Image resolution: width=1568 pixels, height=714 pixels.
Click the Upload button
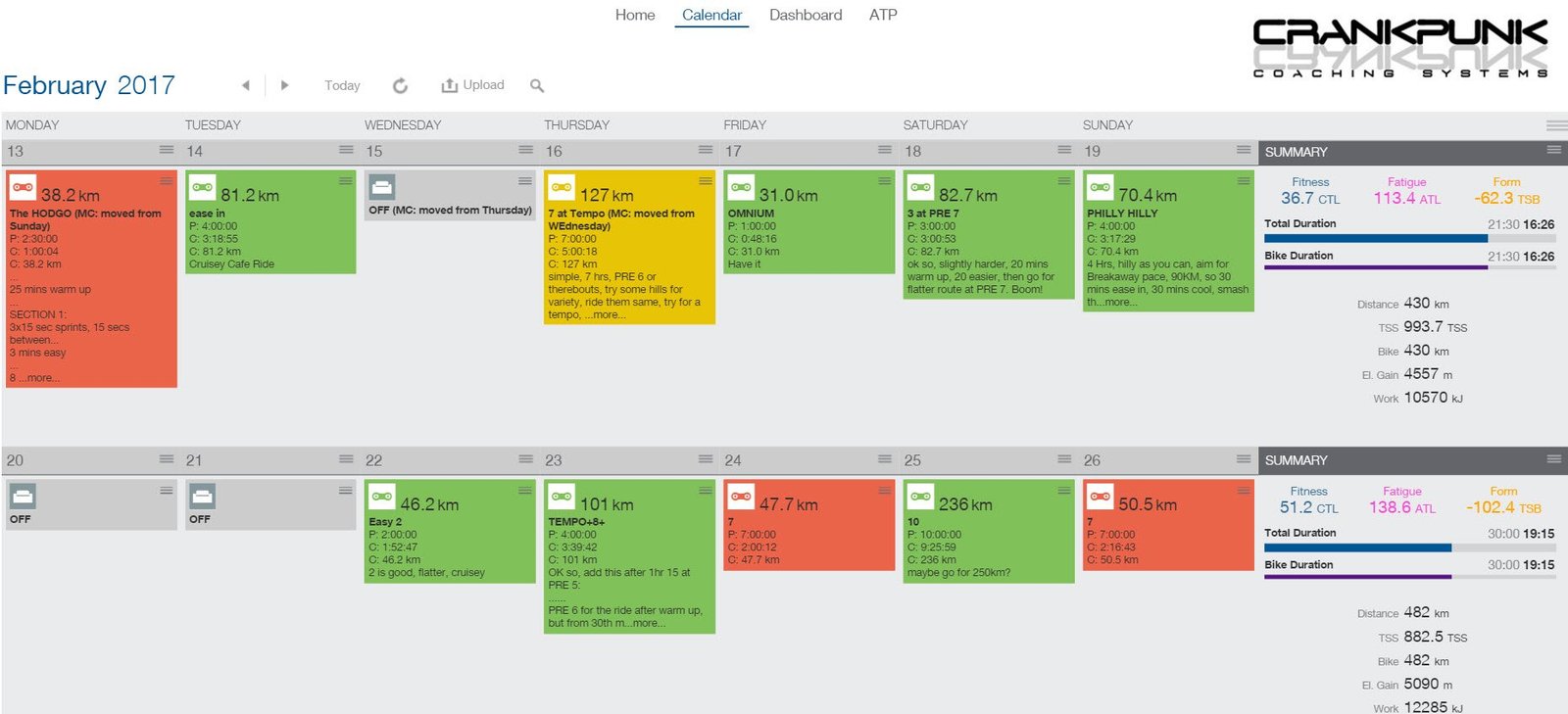click(x=472, y=85)
